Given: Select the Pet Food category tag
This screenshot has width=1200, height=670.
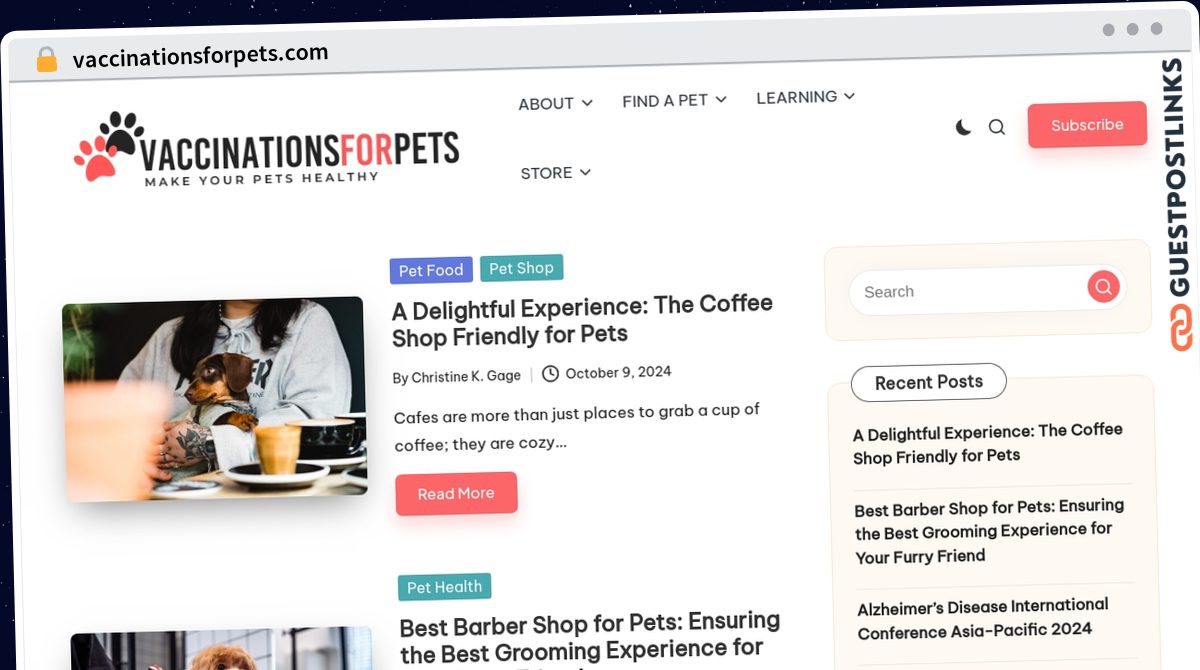Looking at the screenshot, I should (431, 270).
